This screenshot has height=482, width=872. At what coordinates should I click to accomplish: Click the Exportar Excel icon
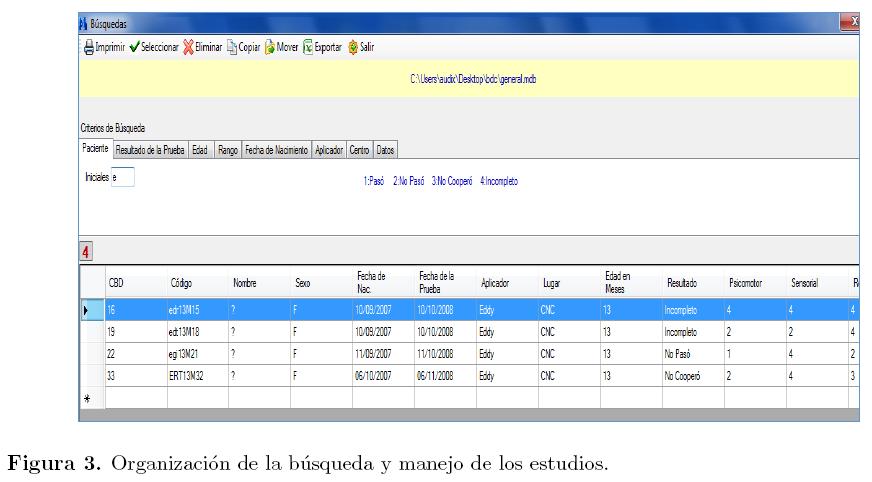308,47
